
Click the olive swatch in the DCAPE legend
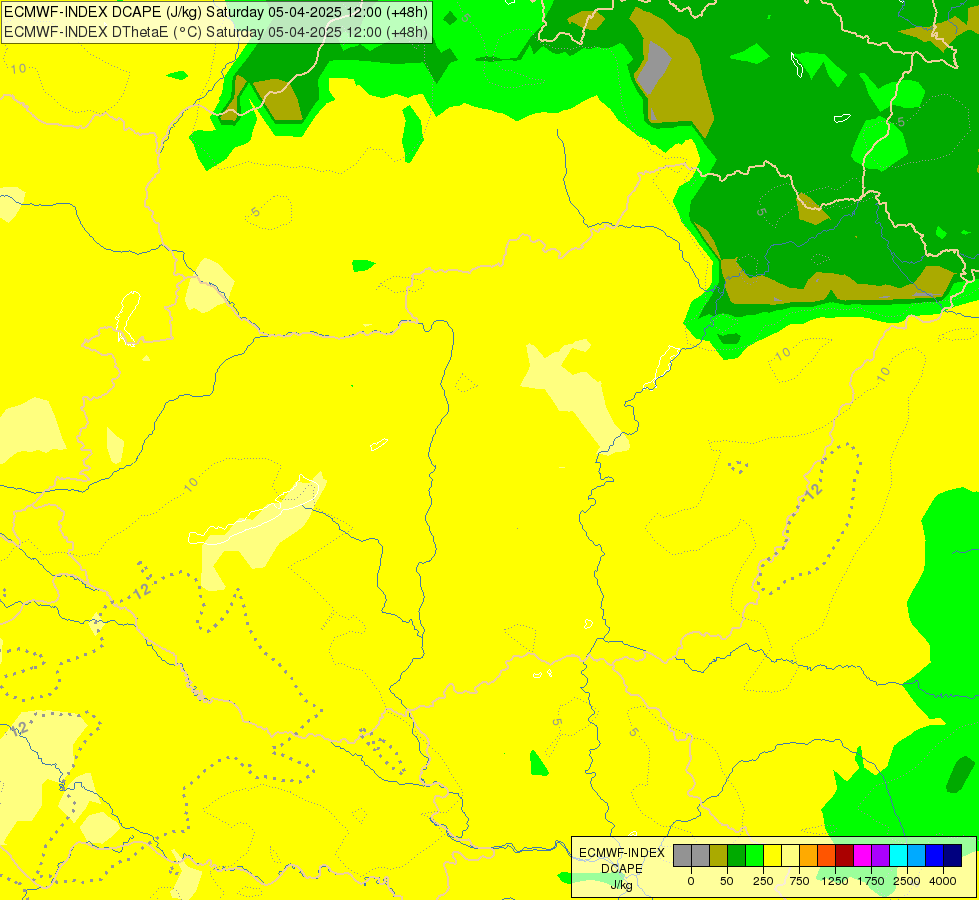coord(718,855)
